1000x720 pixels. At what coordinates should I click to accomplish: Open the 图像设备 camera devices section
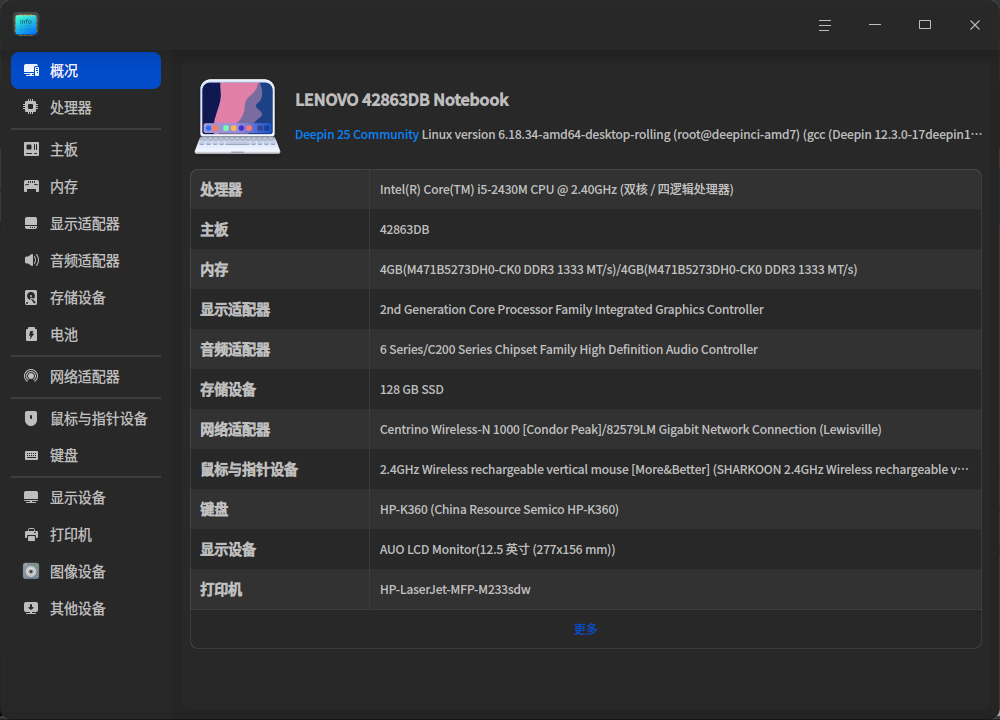(85, 571)
